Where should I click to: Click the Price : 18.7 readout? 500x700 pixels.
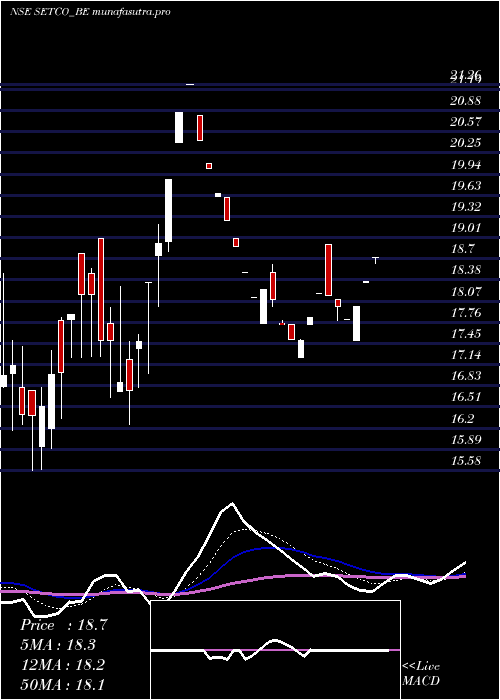click(64, 625)
